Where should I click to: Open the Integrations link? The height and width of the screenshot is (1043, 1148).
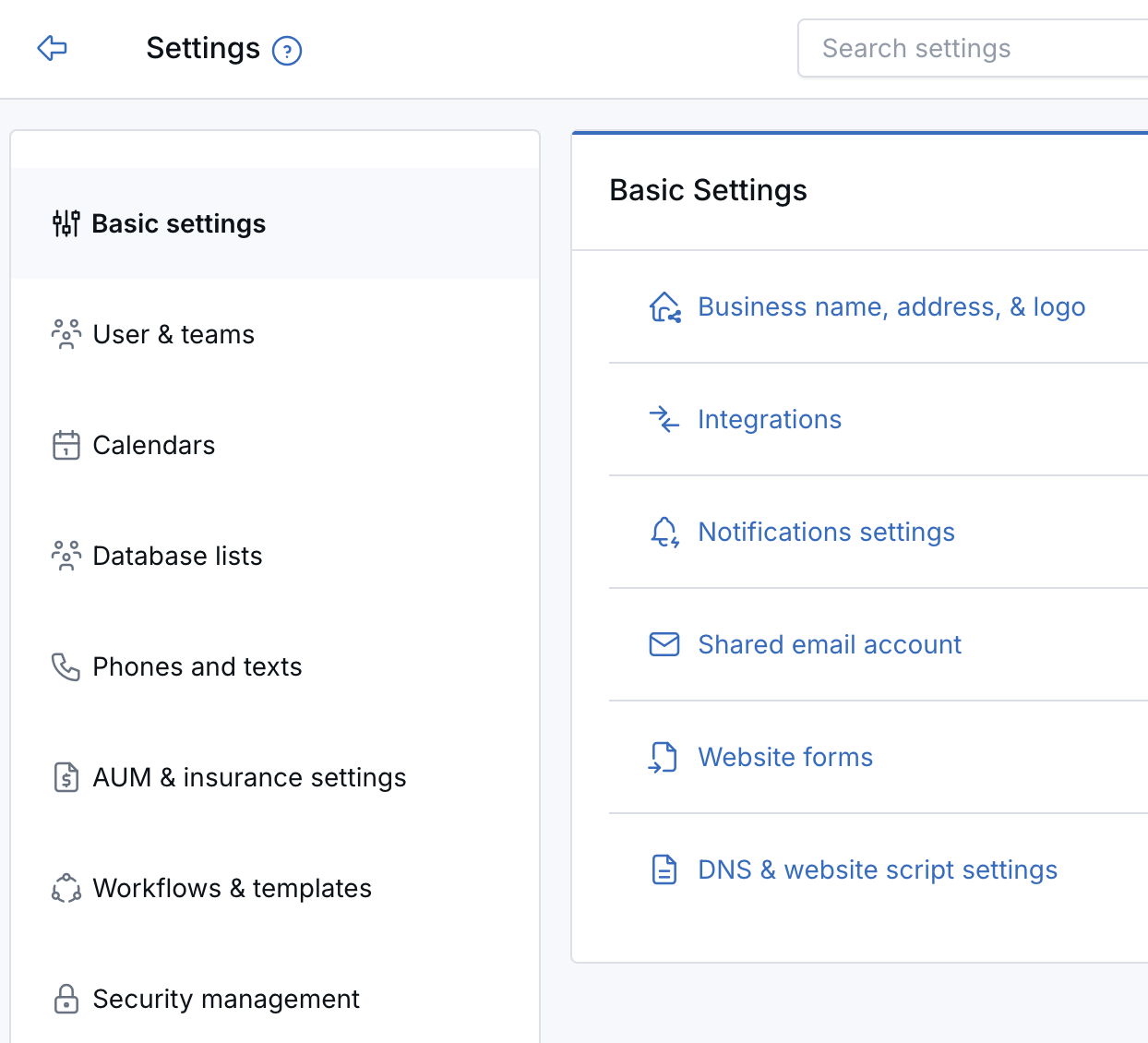coord(770,419)
